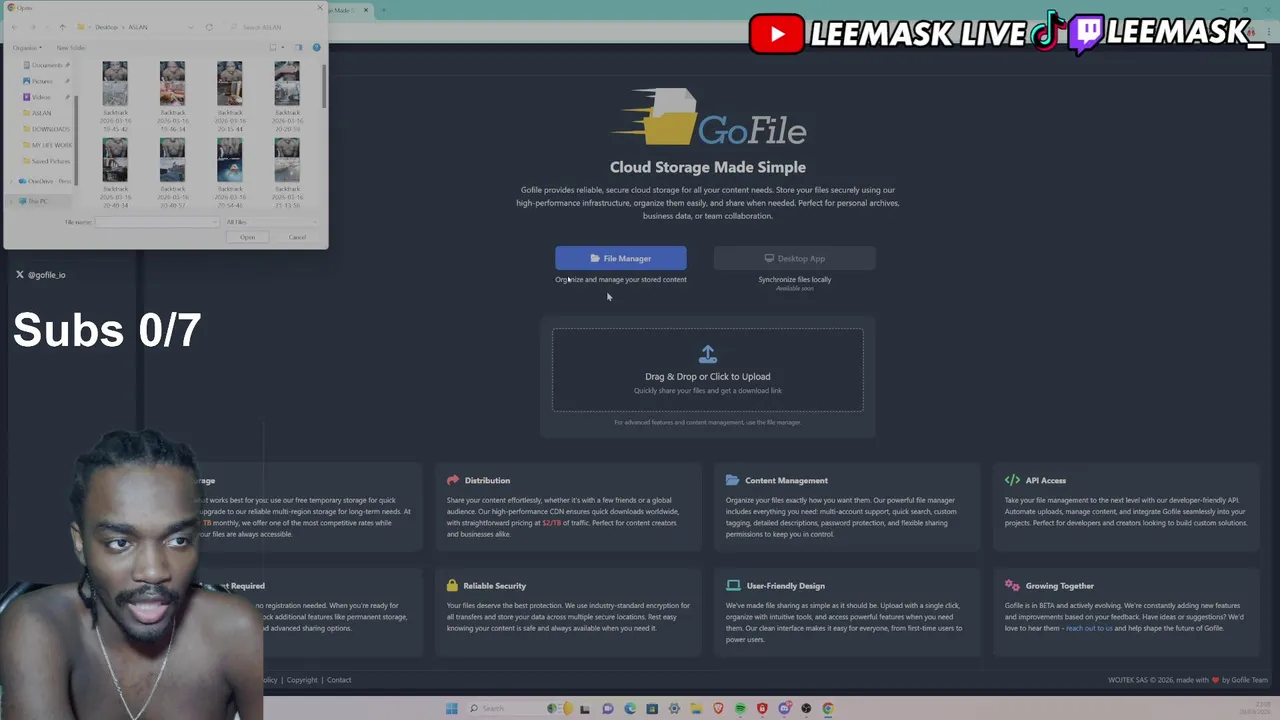Open the Windows Start menu
The image size is (1280, 720).
coord(452,709)
